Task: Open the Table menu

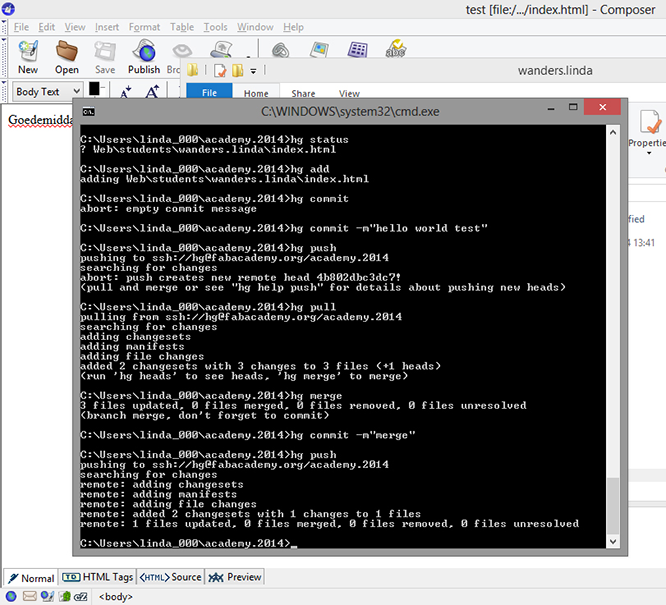Action: click(x=182, y=27)
